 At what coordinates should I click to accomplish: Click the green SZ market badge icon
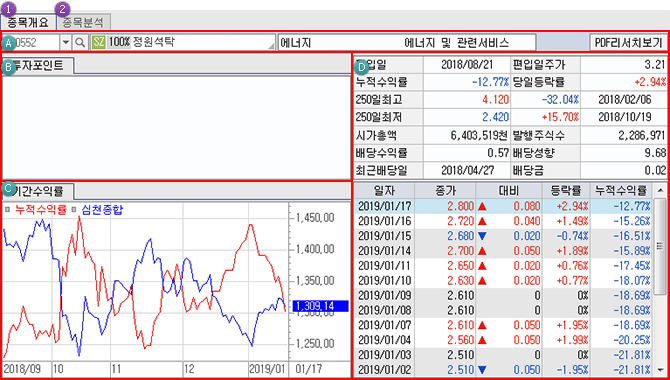98,43
